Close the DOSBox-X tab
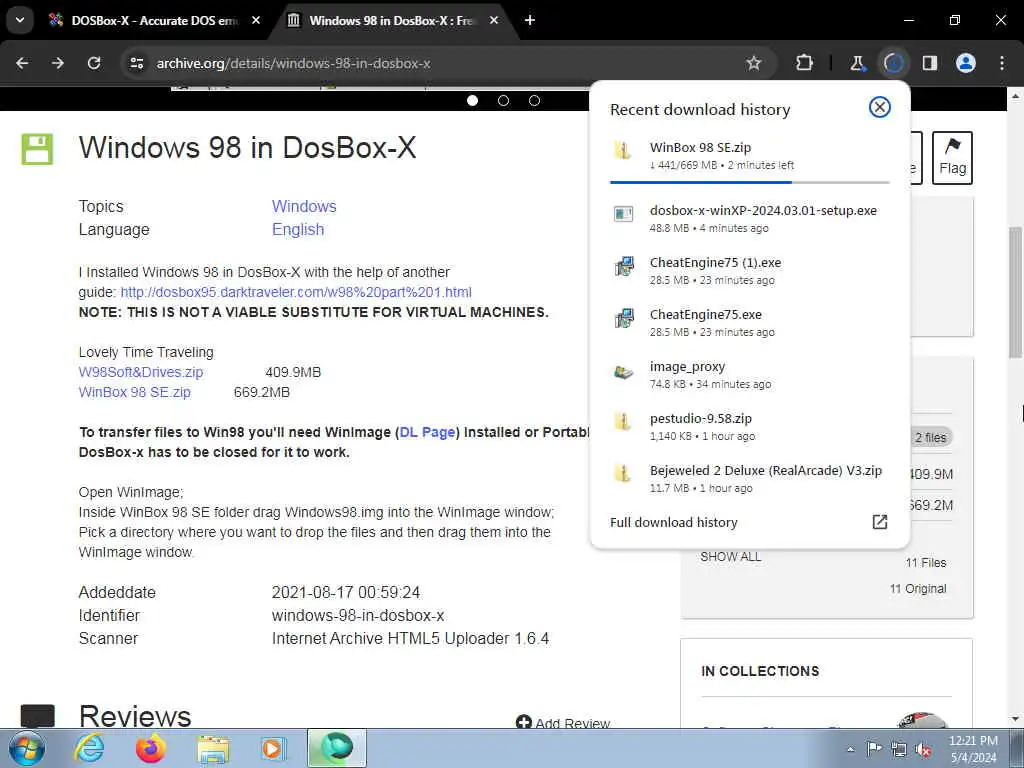Viewport: 1024px width, 768px height. pyautogui.click(x=256, y=20)
